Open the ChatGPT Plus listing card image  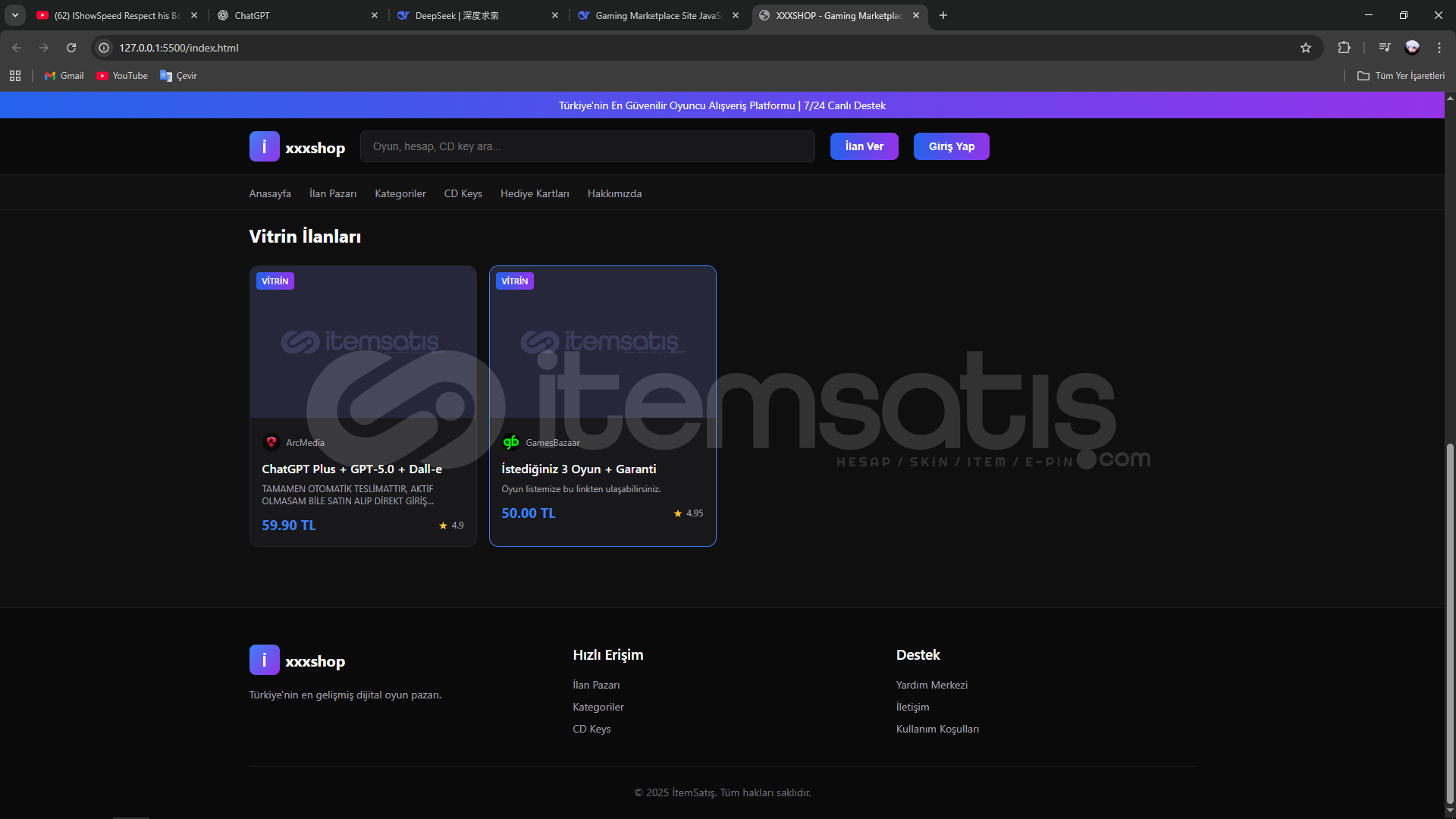click(362, 341)
